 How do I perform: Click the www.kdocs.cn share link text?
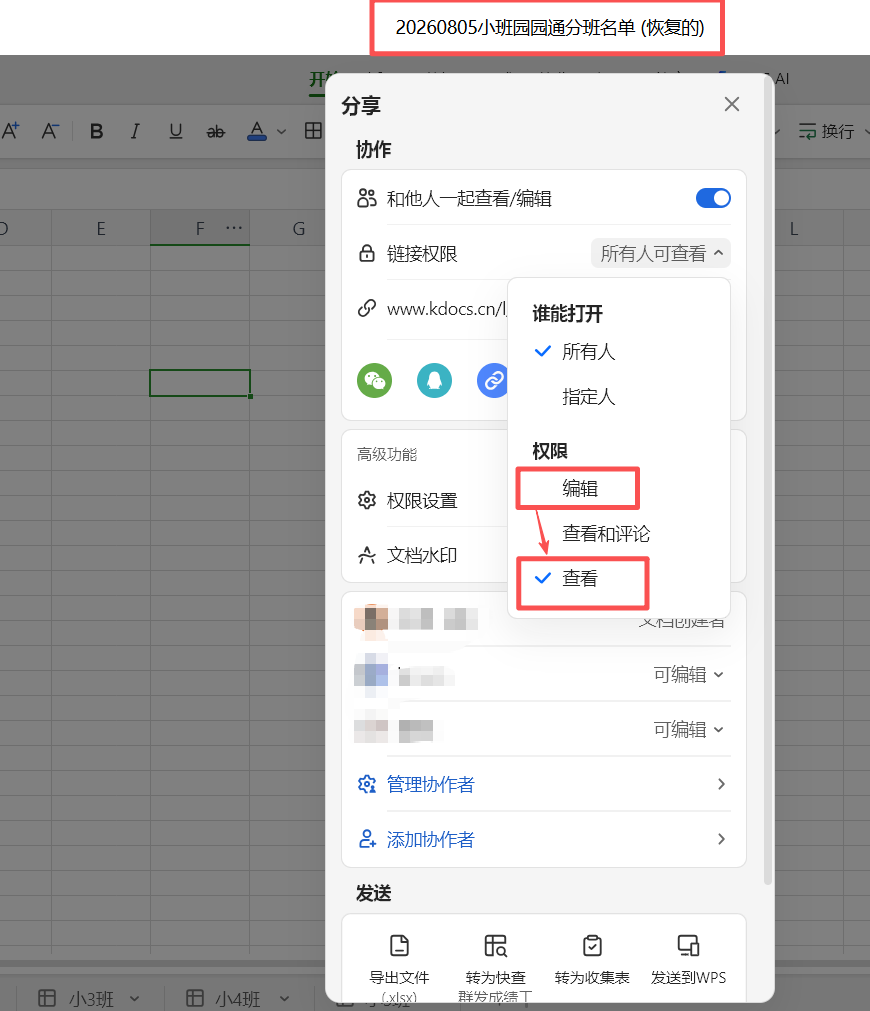point(446,309)
